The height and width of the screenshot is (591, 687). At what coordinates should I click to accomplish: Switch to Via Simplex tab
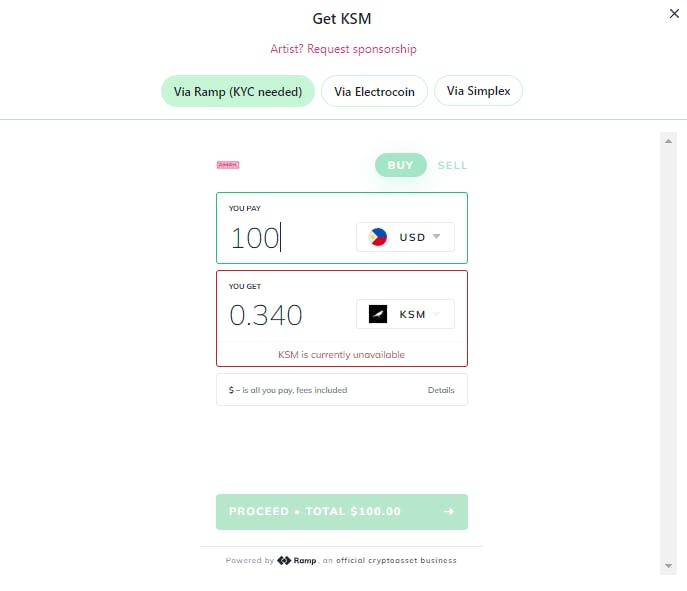click(x=478, y=91)
